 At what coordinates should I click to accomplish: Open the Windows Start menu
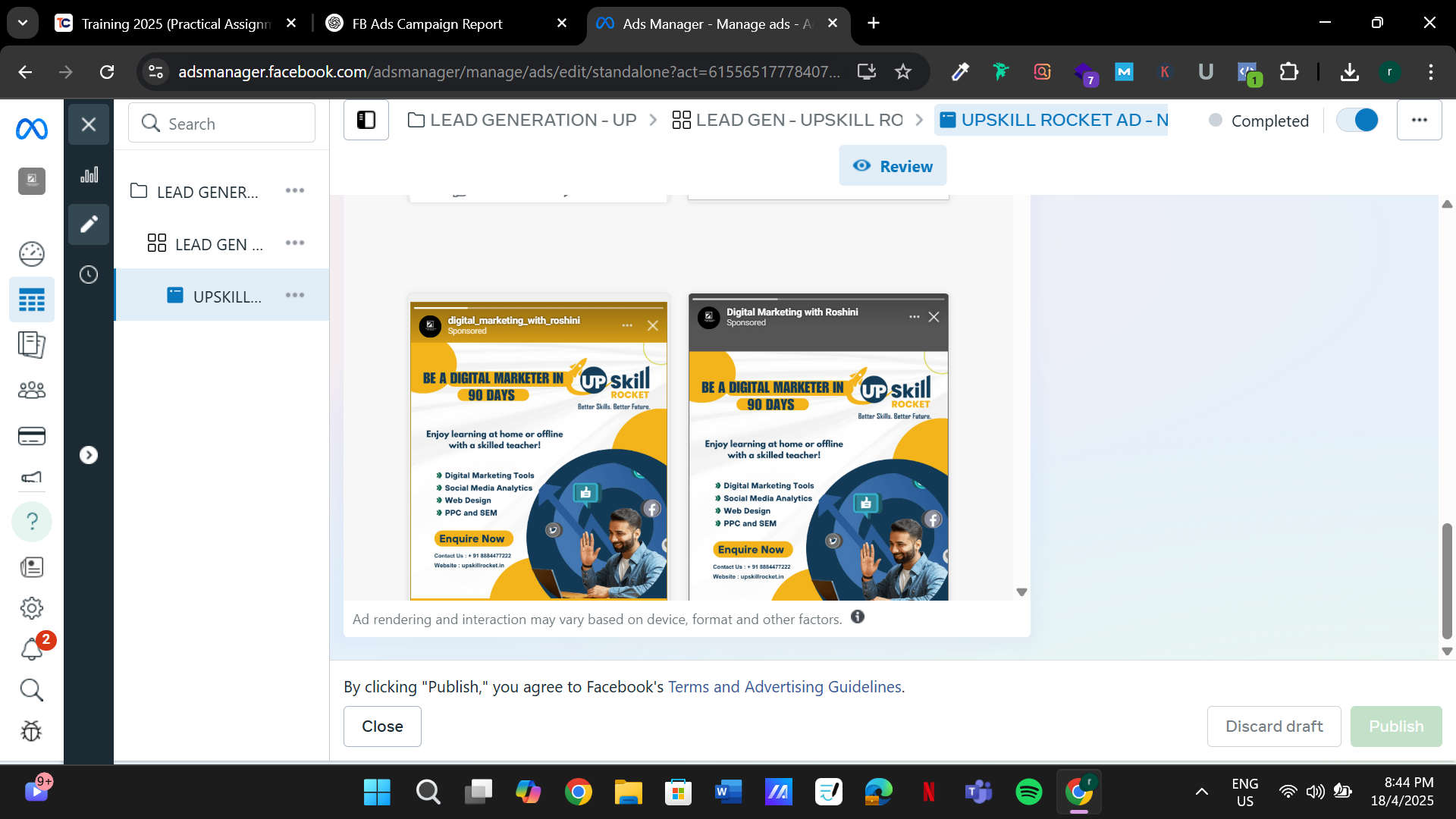pyautogui.click(x=377, y=792)
